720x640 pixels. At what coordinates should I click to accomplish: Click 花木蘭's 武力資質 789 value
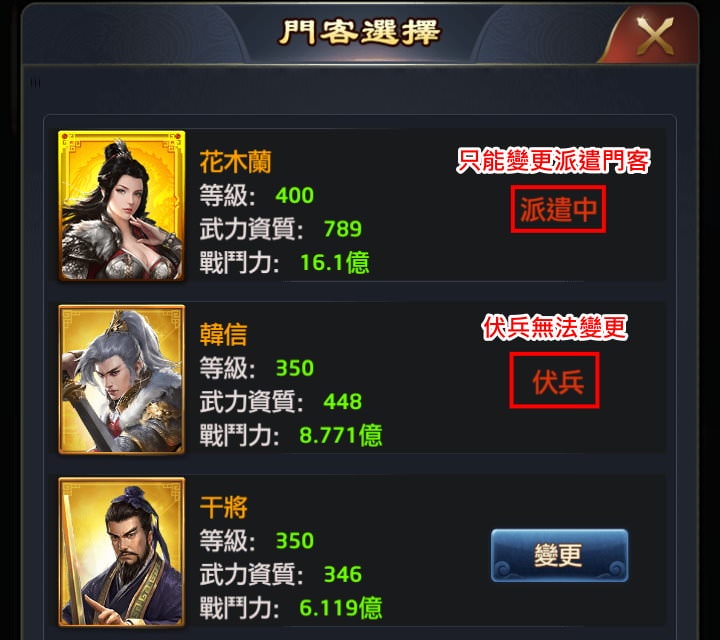343,229
